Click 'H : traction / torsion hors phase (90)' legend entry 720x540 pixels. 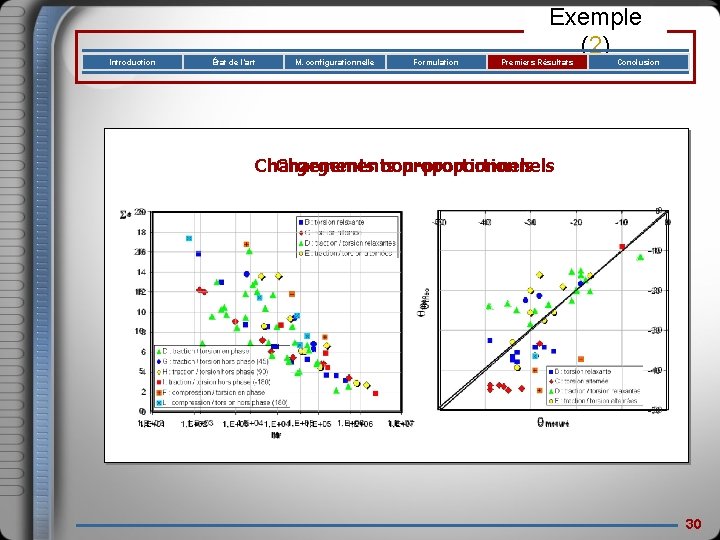point(212,372)
